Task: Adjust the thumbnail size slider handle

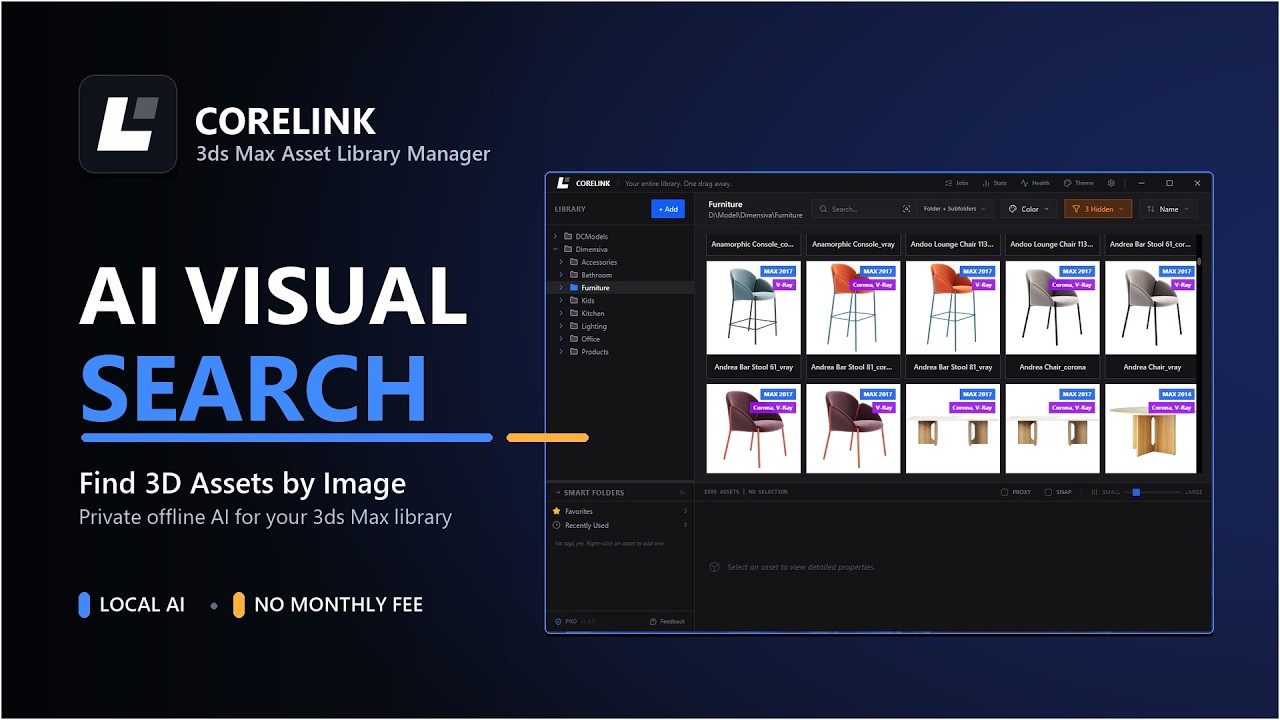Action: coord(1136,492)
